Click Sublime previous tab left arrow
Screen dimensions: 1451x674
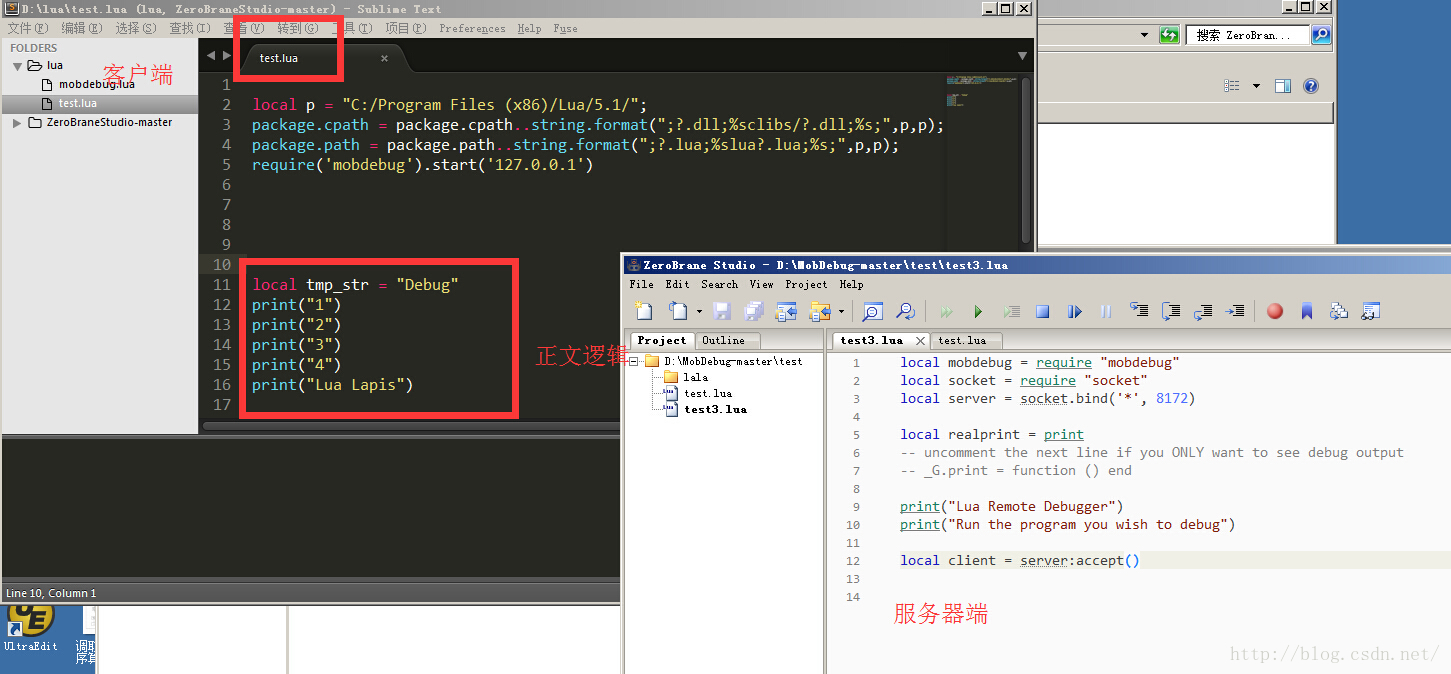(x=211, y=55)
